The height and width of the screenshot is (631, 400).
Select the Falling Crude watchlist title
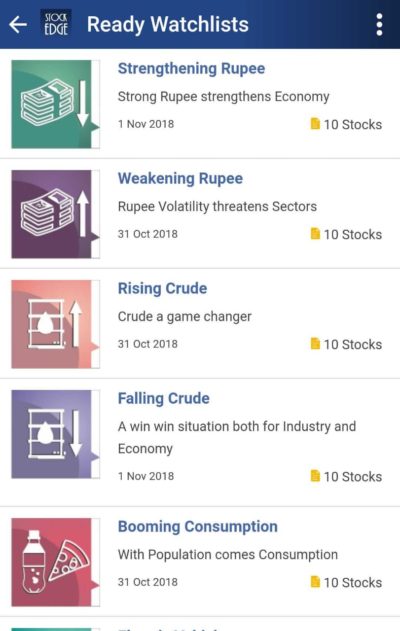(x=163, y=398)
